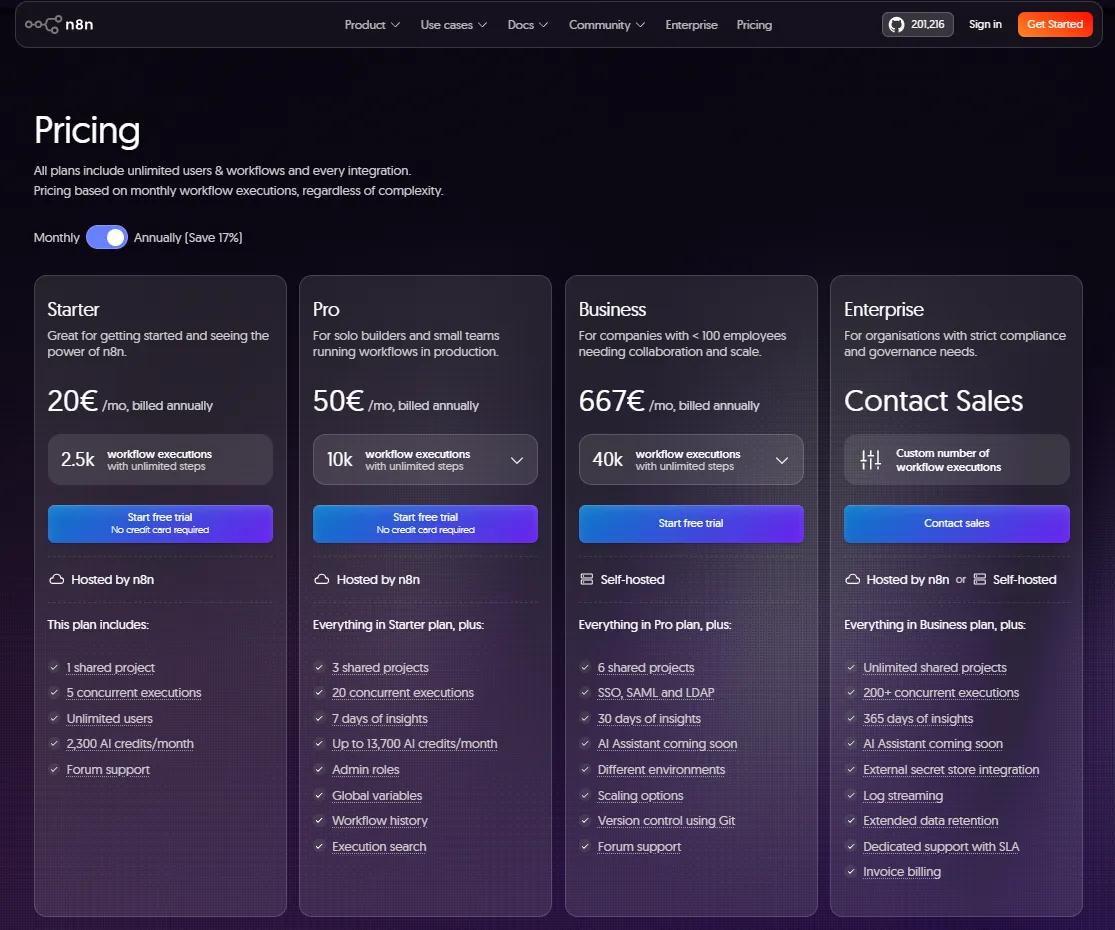The width and height of the screenshot is (1115, 930).
Task: Click the n8n logo icon
Action: (43, 24)
